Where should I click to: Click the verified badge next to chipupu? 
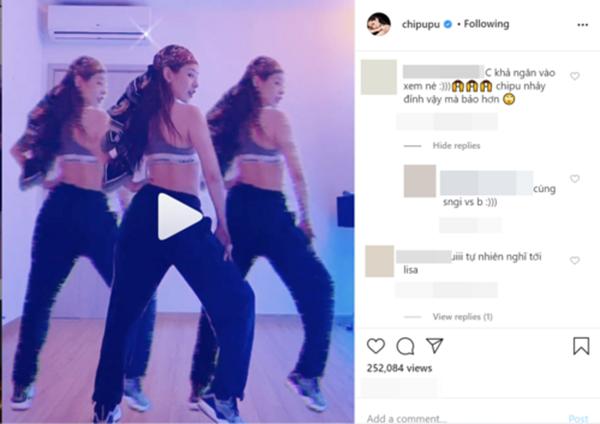(x=448, y=24)
